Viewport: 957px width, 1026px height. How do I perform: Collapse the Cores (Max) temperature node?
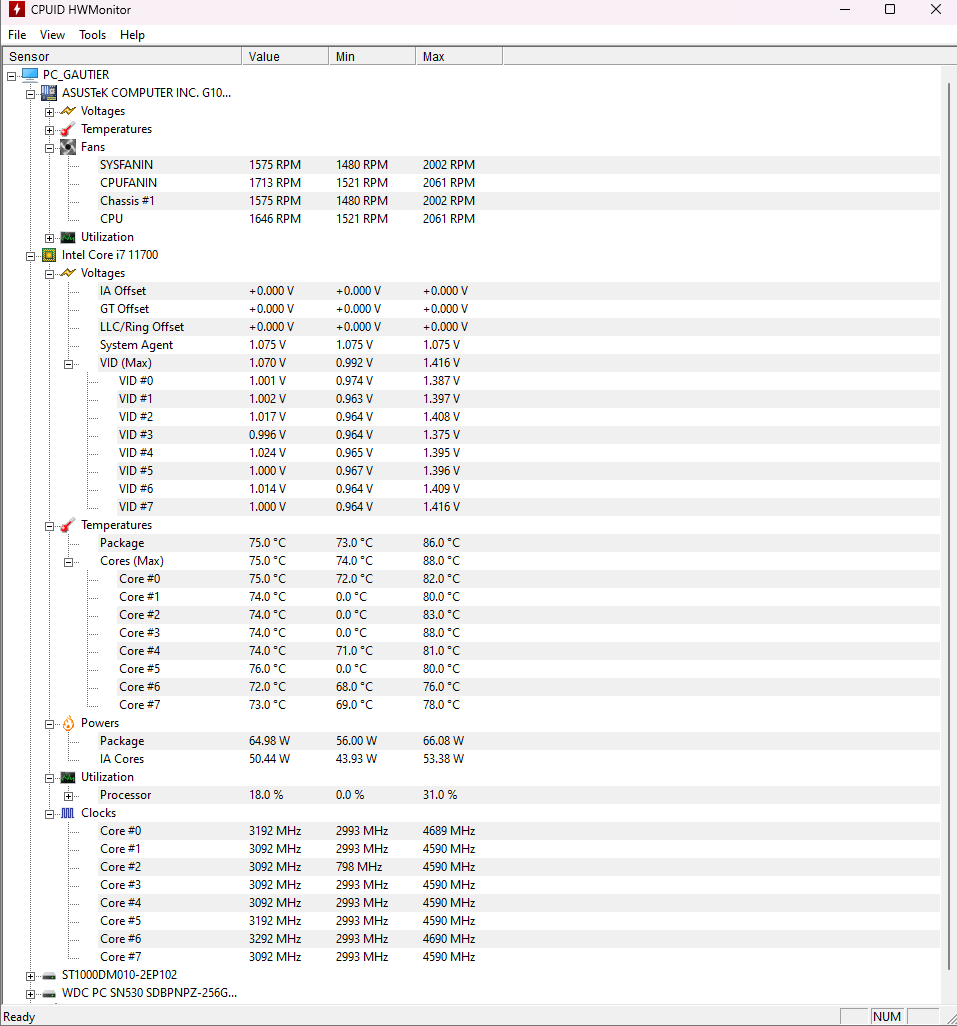point(68,562)
